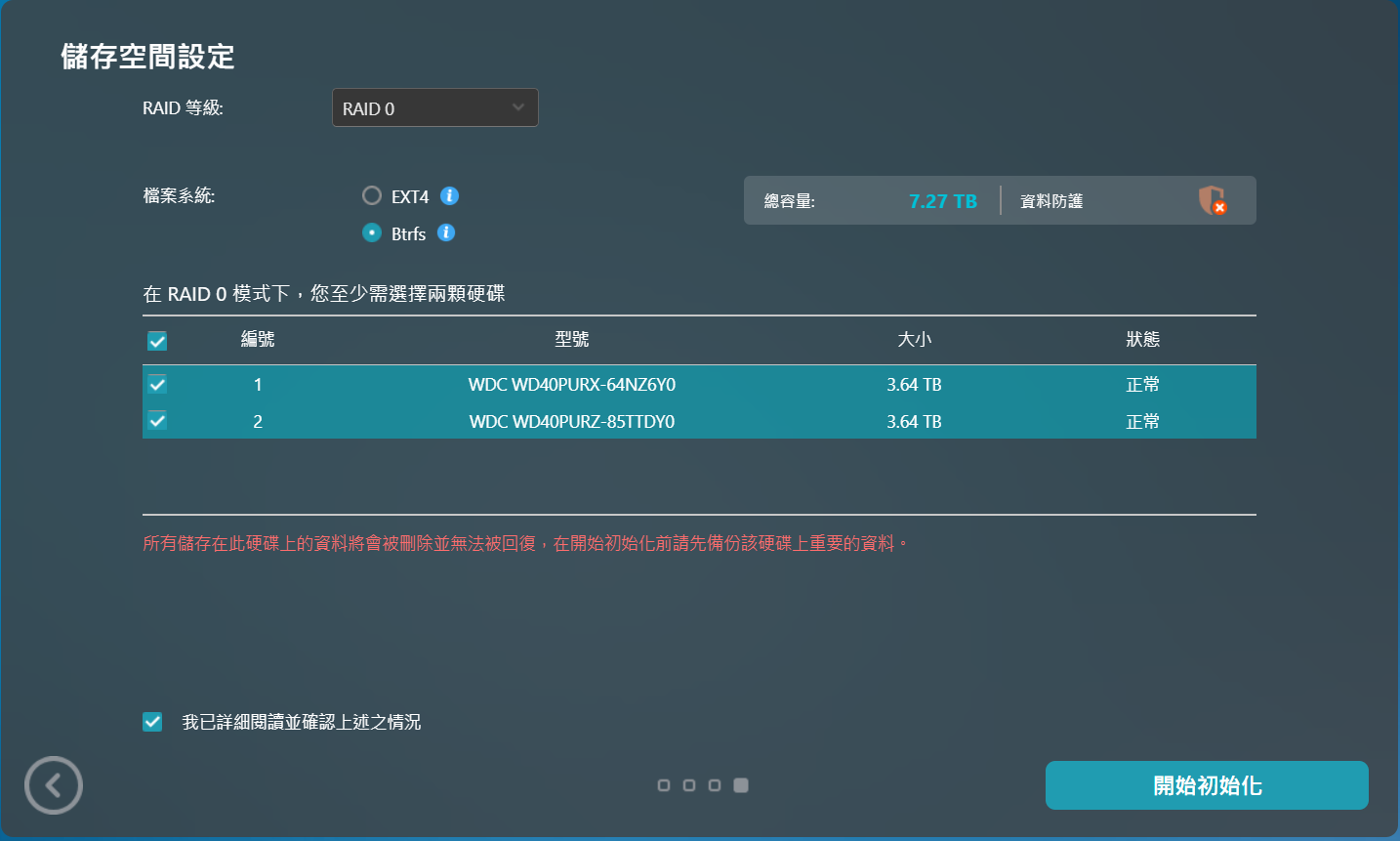The width and height of the screenshot is (1400, 841).
Task: Click the 開始初始化 button
Action: (1207, 785)
